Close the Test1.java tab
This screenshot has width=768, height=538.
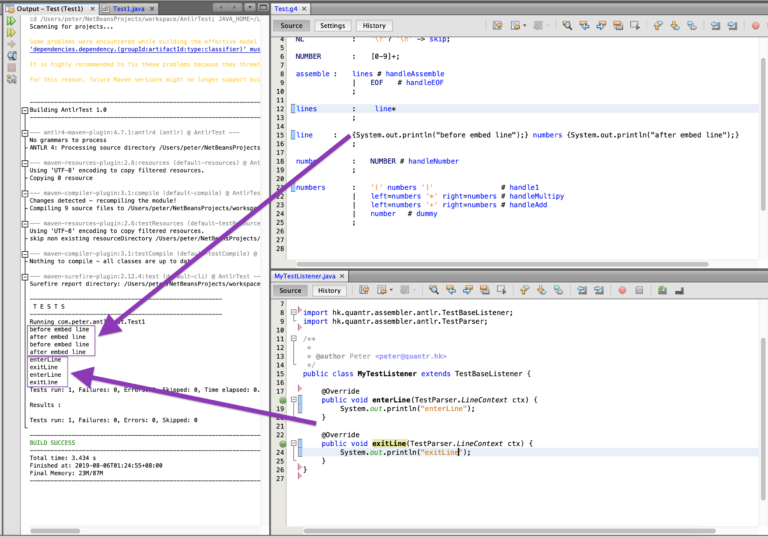152,9
